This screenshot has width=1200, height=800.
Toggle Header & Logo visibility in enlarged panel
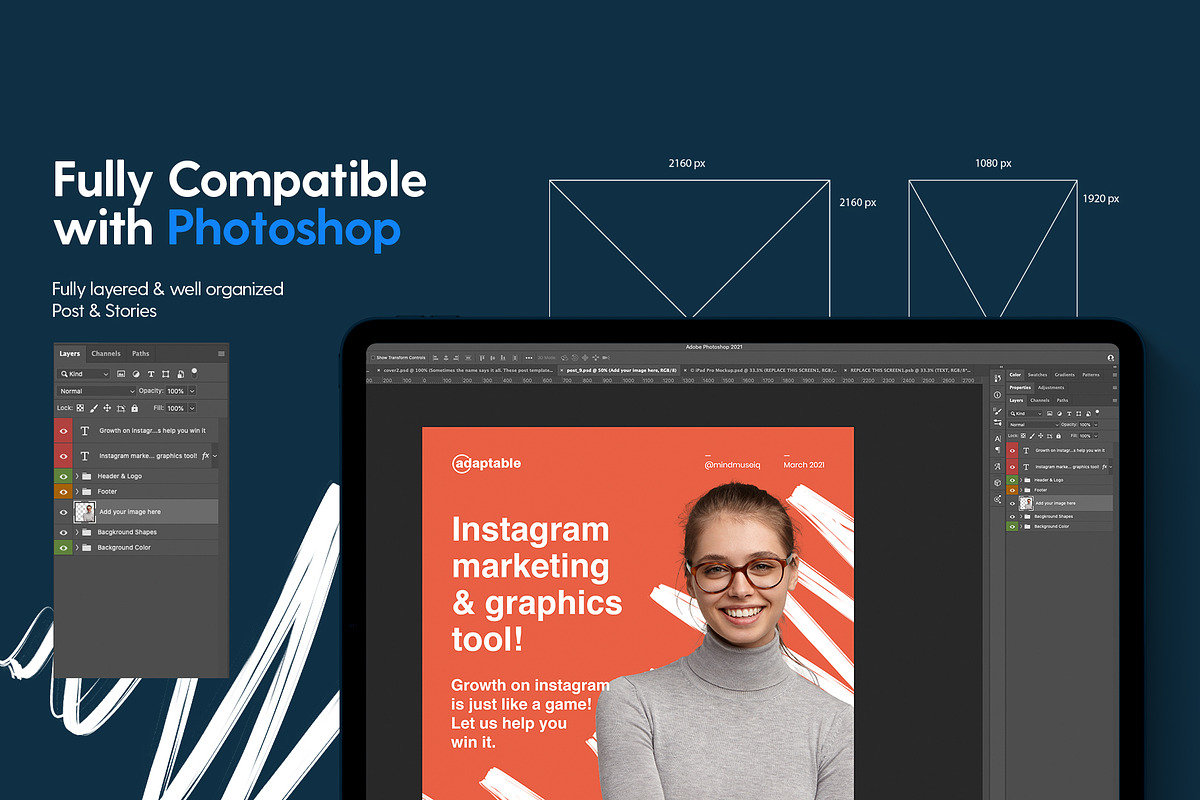pyautogui.click(x=63, y=476)
